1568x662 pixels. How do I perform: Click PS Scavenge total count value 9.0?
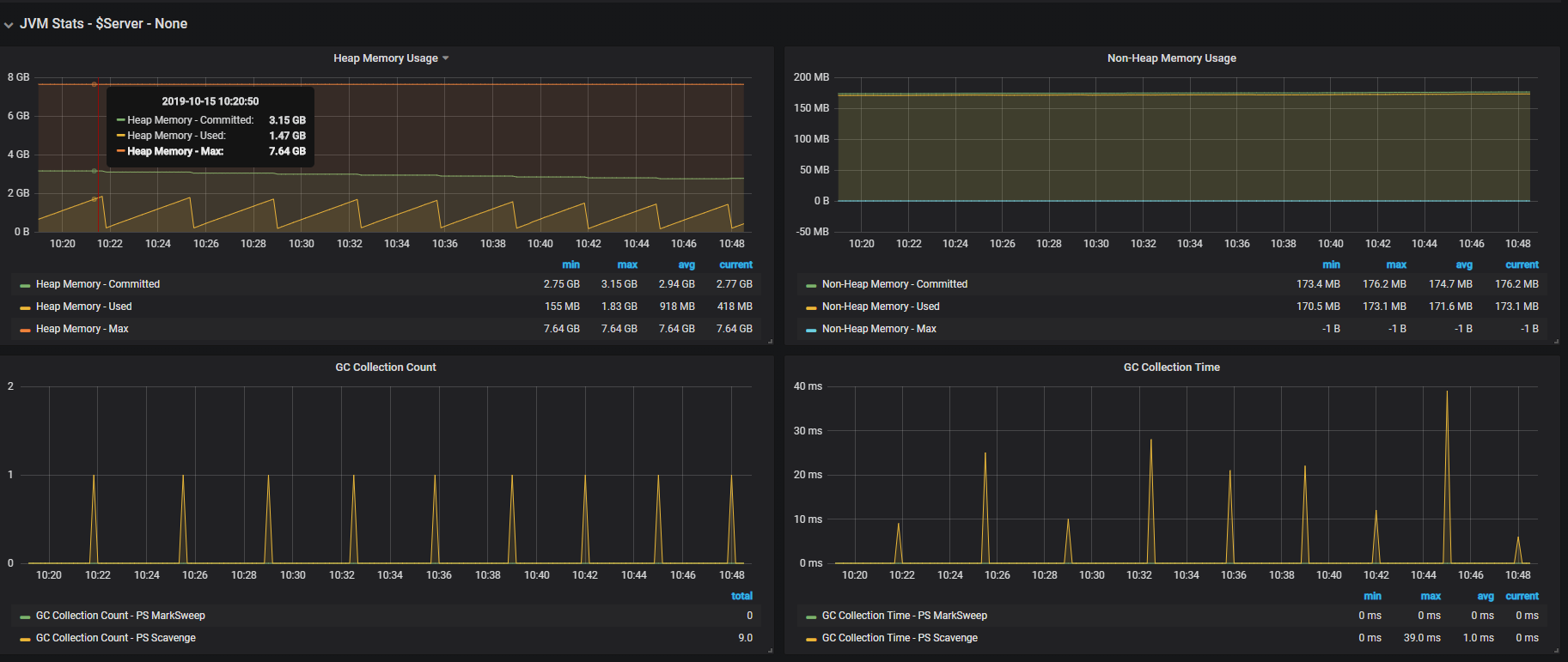(x=745, y=638)
